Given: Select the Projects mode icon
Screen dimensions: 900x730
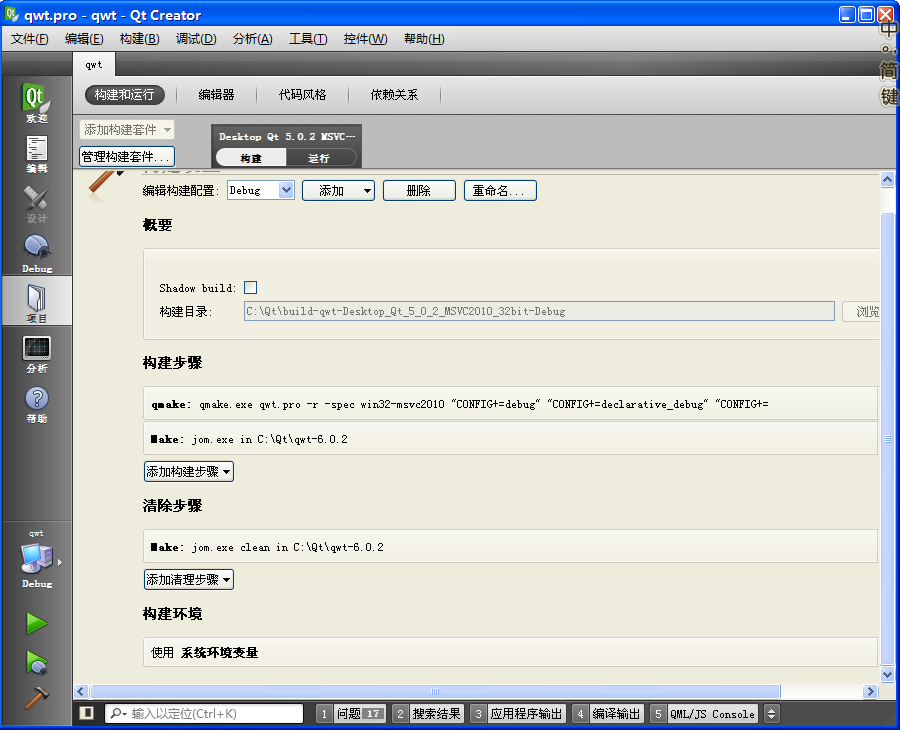Looking at the screenshot, I should coord(37,303).
